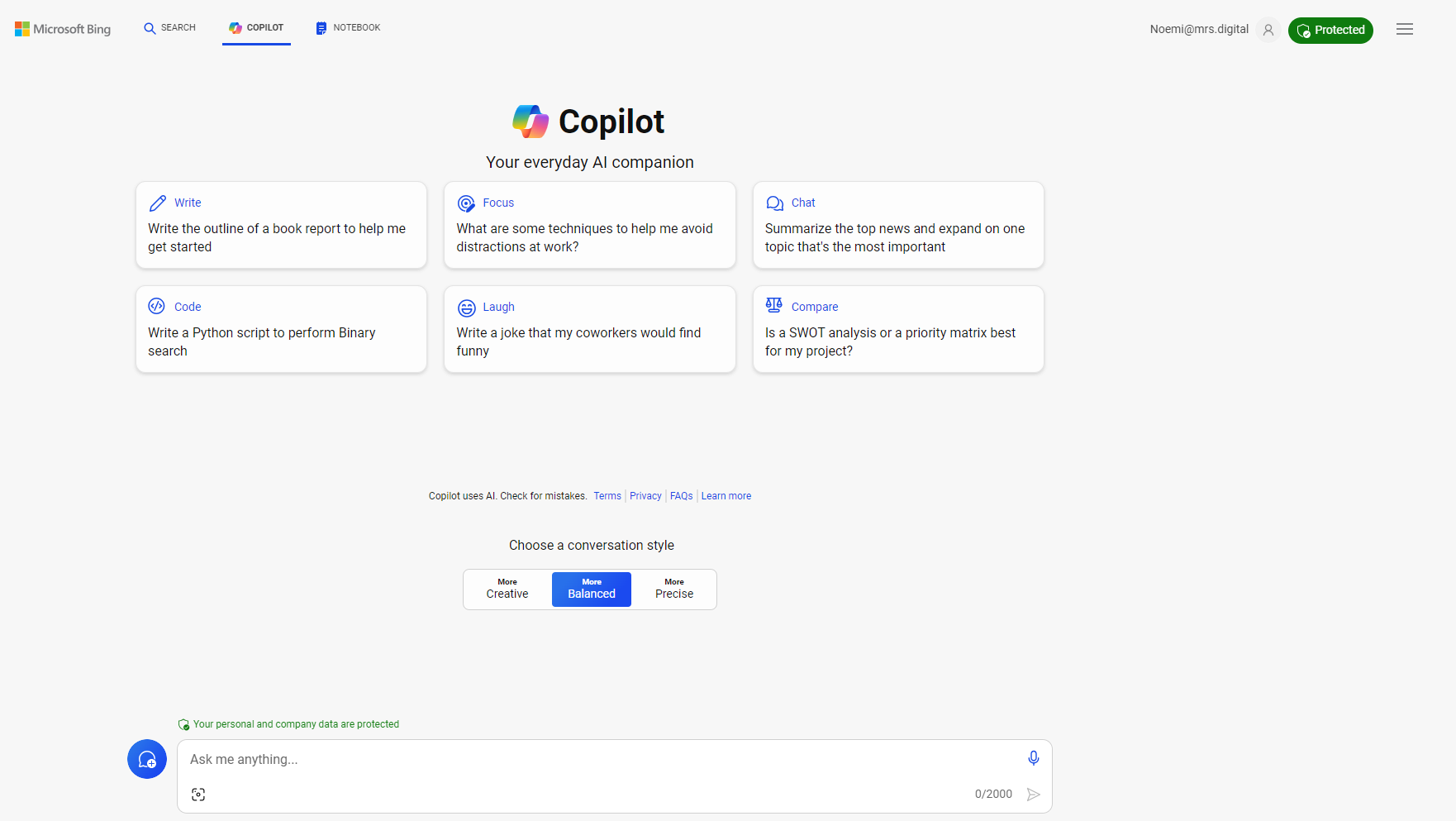Click the Microsoft Bing logo
The width and height of the screenshot is (1456, 821).
click(63, 29)
